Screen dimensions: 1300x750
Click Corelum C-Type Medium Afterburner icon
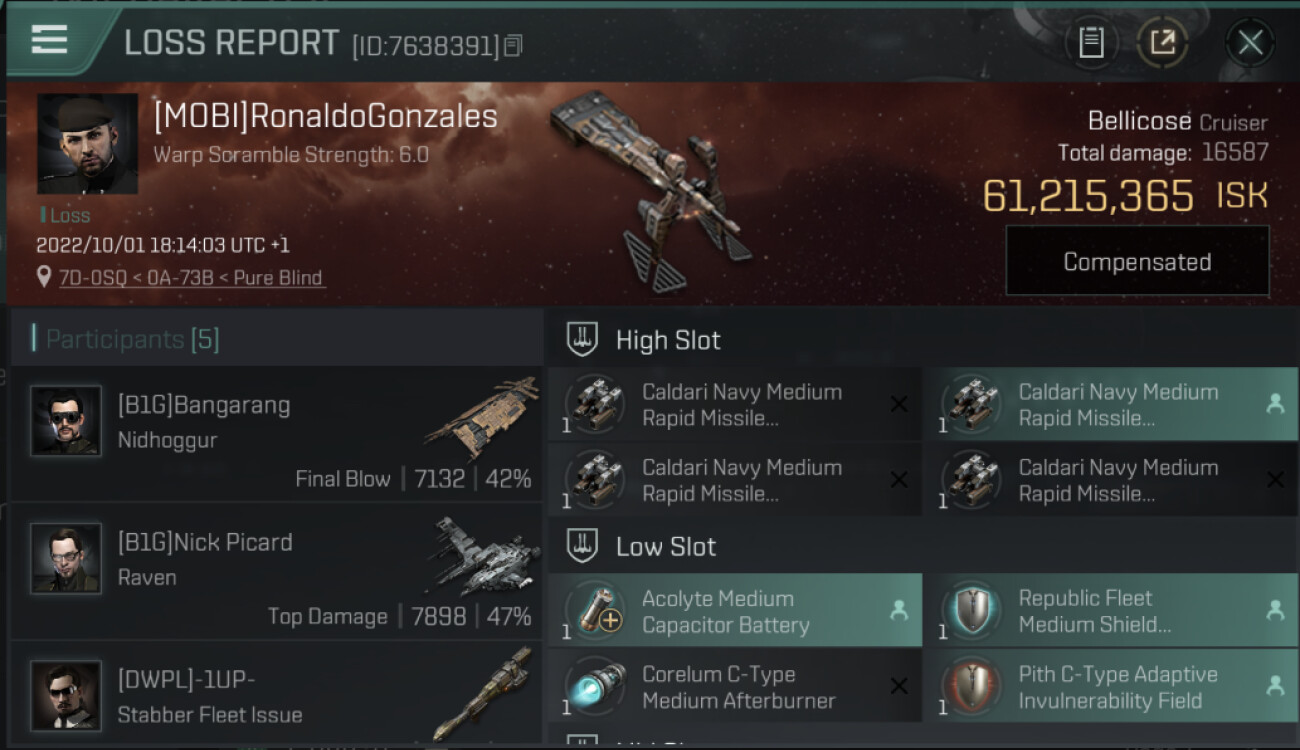pos(596,688)
